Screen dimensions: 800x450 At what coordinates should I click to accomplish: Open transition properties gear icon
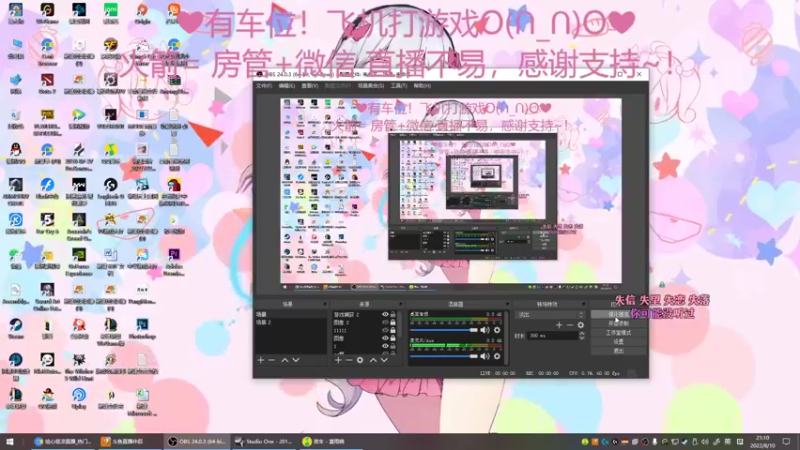[581, 325]
